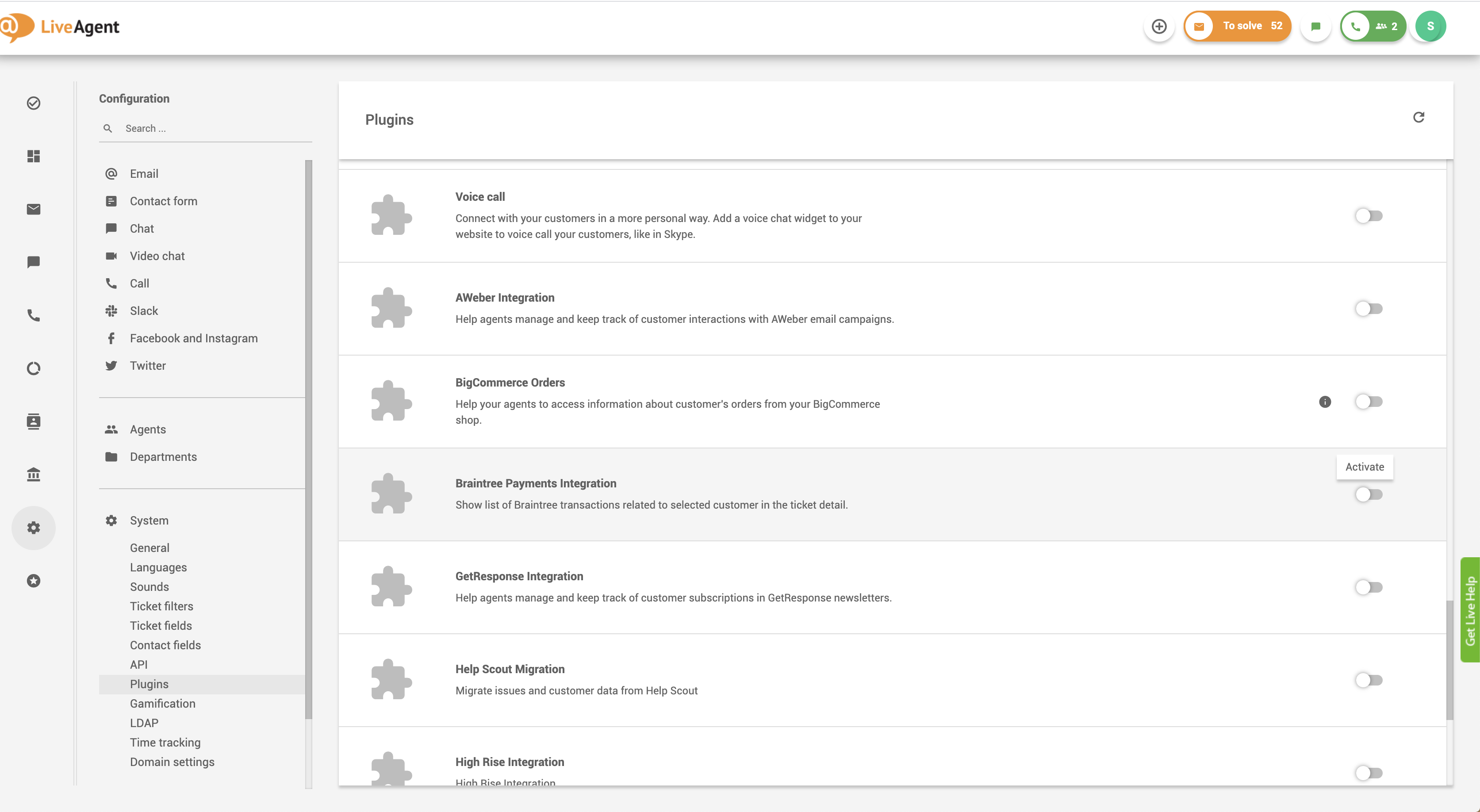Select the Dashboard icon in the sidebar
This screenshot has width=1480, height=812.
pyautogui.click(x=33, y=156)
